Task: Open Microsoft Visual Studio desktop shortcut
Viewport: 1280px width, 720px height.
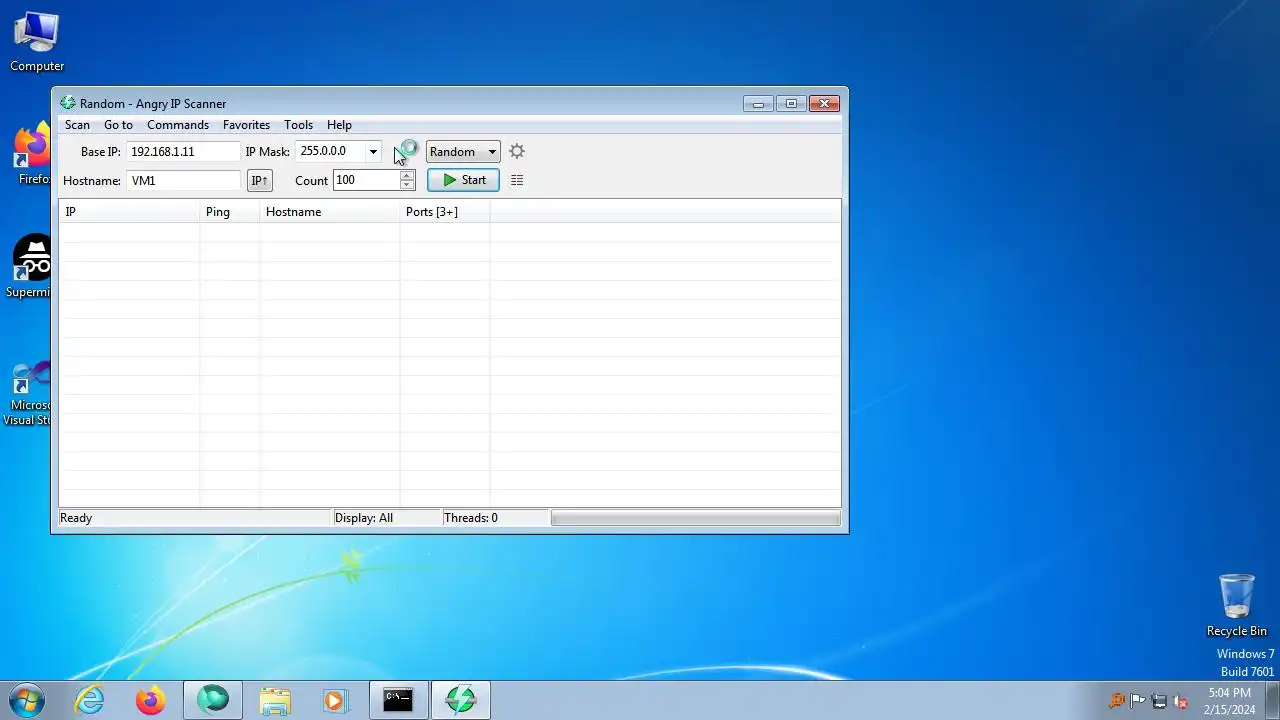Action: pyautogui.click(x=28, y=394)
